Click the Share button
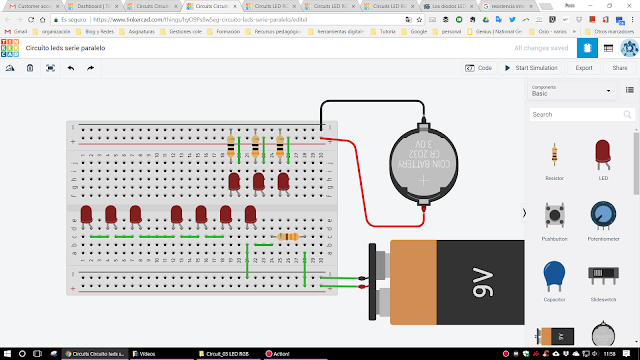The image size is (640, 360). [x=620, y=68]
